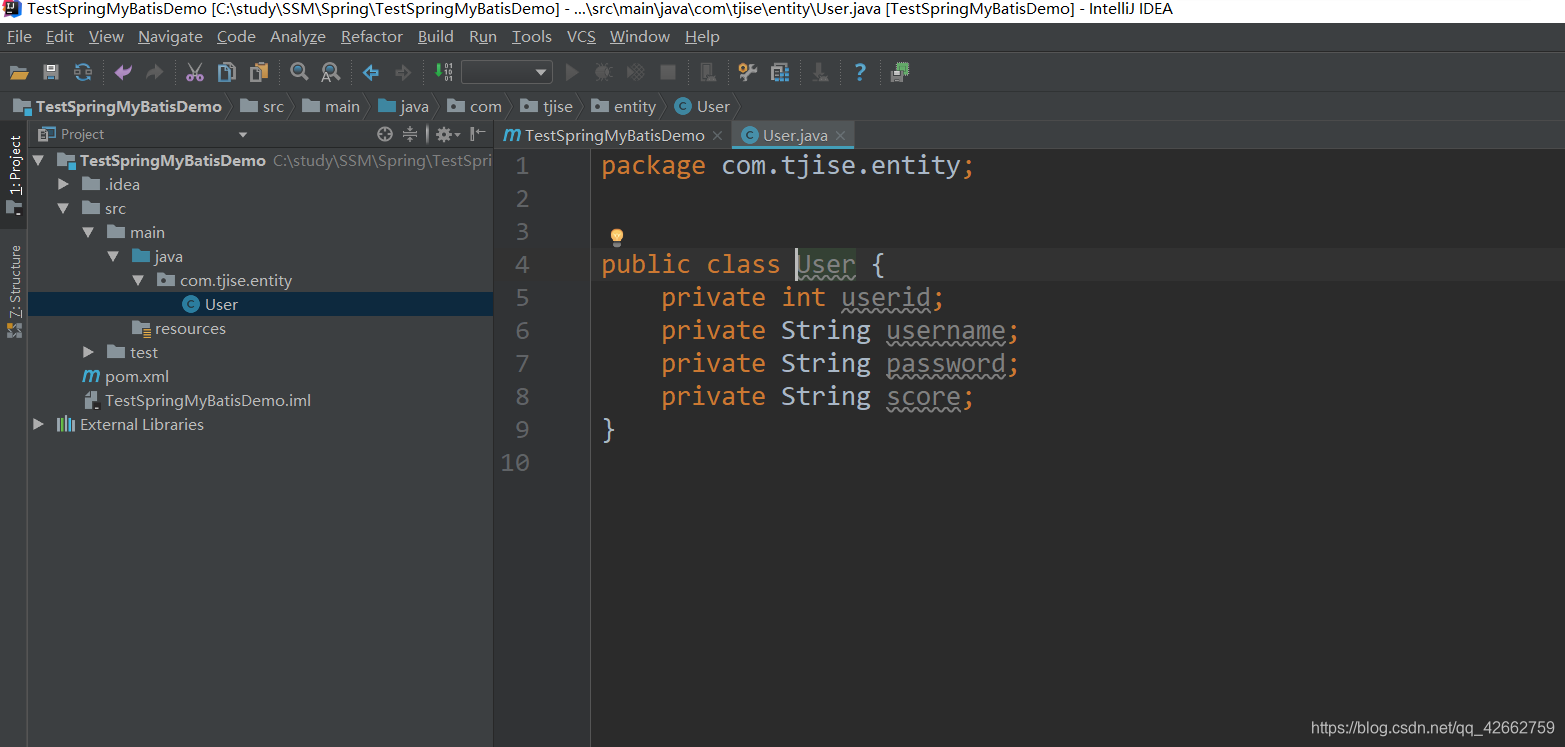Image resolution: width=1565 pixels, height=747 pixels.
Task: Click the green chip icon after Help
Action: (x=900, y=72)
